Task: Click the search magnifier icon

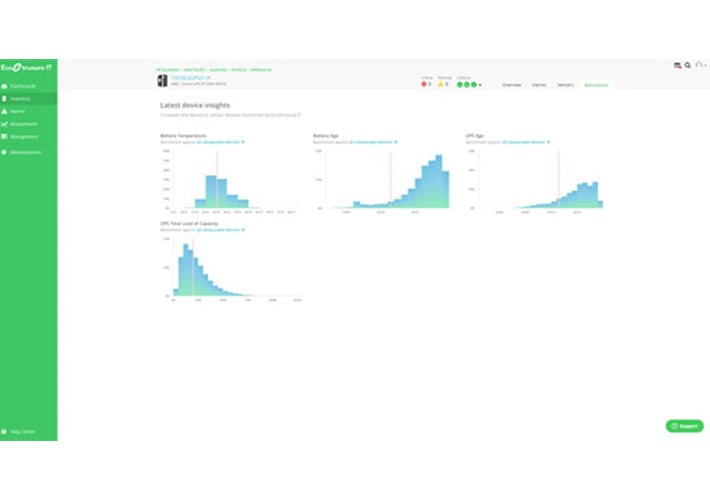Action: pyautogui.click(x=688, y=65)
